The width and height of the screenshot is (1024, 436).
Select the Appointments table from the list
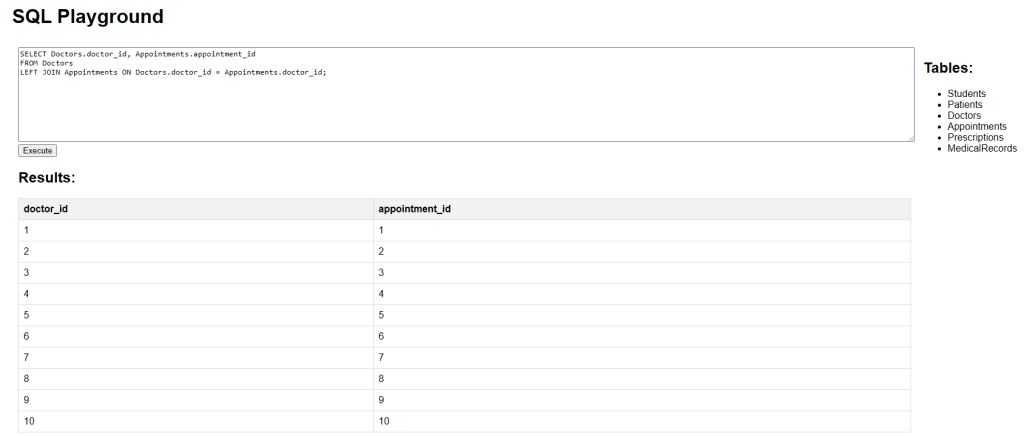click(x=977, y=127)
